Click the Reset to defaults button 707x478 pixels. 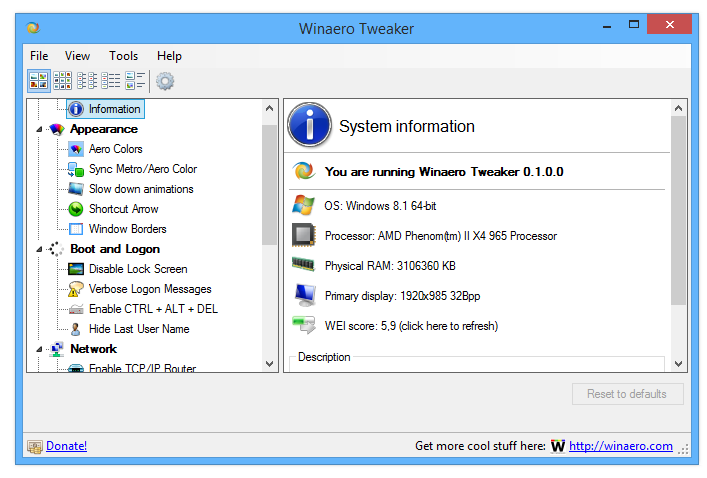pyautogui.click(x=628, y=394)
